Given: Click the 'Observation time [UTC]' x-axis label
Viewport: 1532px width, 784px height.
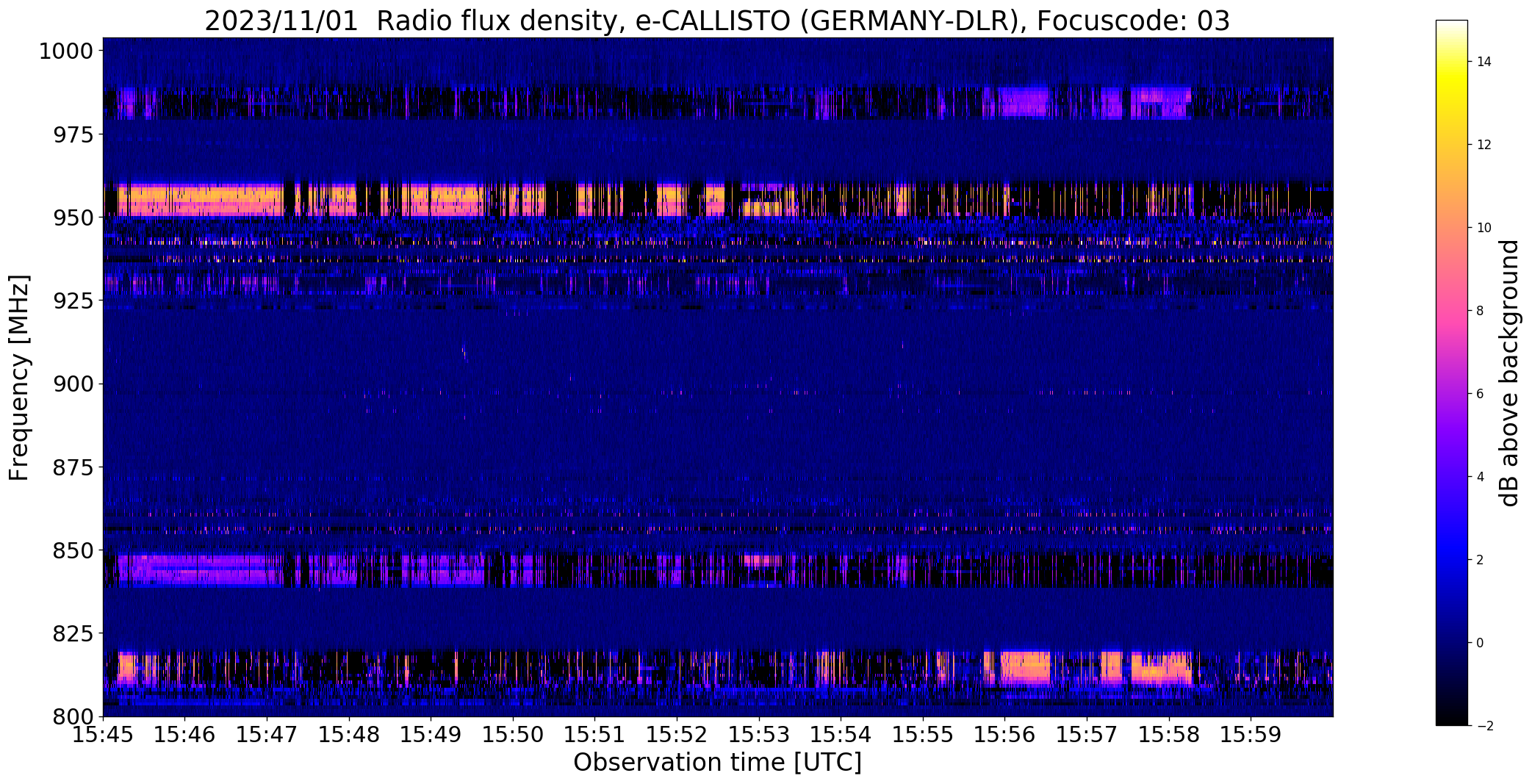Looking at the screenshot, I should click(x=717, y=763).
